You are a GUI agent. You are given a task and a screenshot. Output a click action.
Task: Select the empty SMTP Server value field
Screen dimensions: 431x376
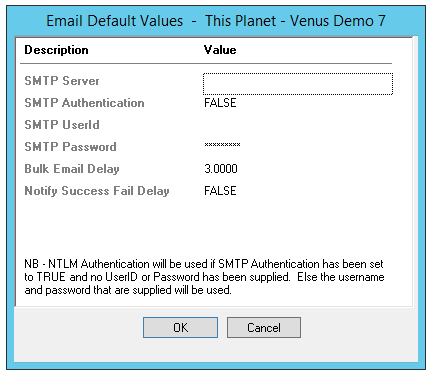(x=298, y=84)
